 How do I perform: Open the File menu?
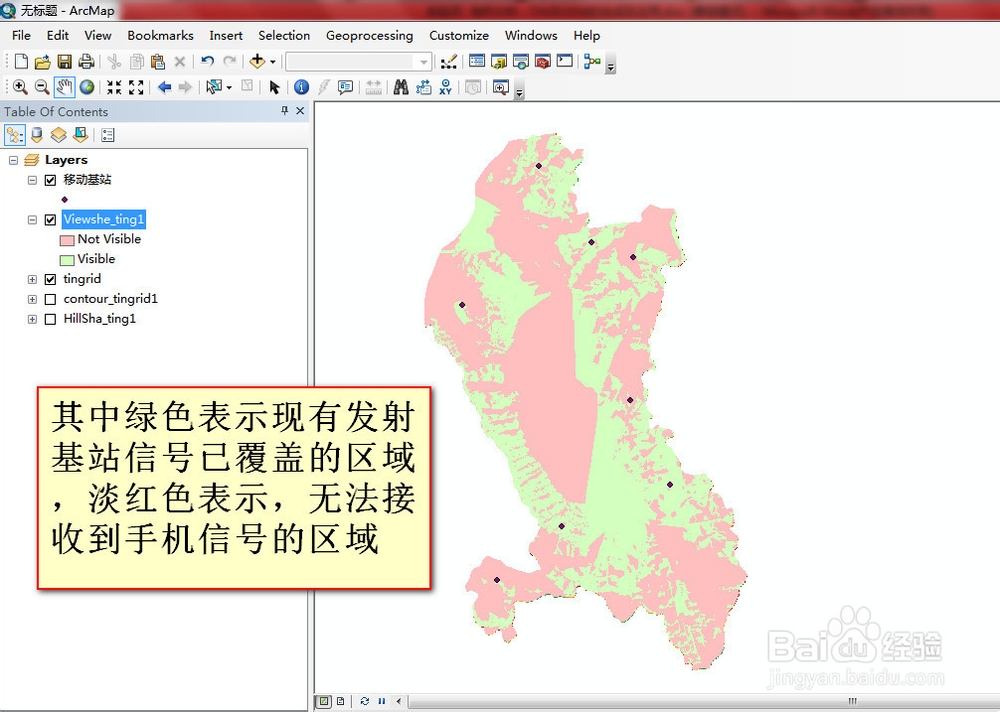21,36
